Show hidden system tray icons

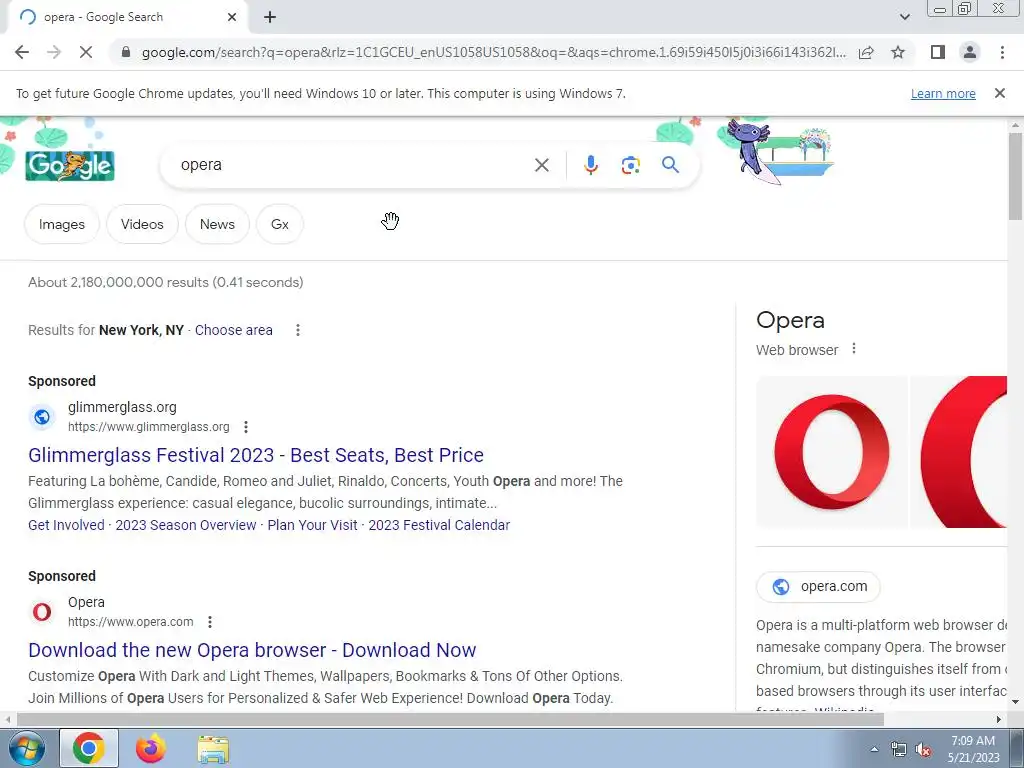(874, 749)
